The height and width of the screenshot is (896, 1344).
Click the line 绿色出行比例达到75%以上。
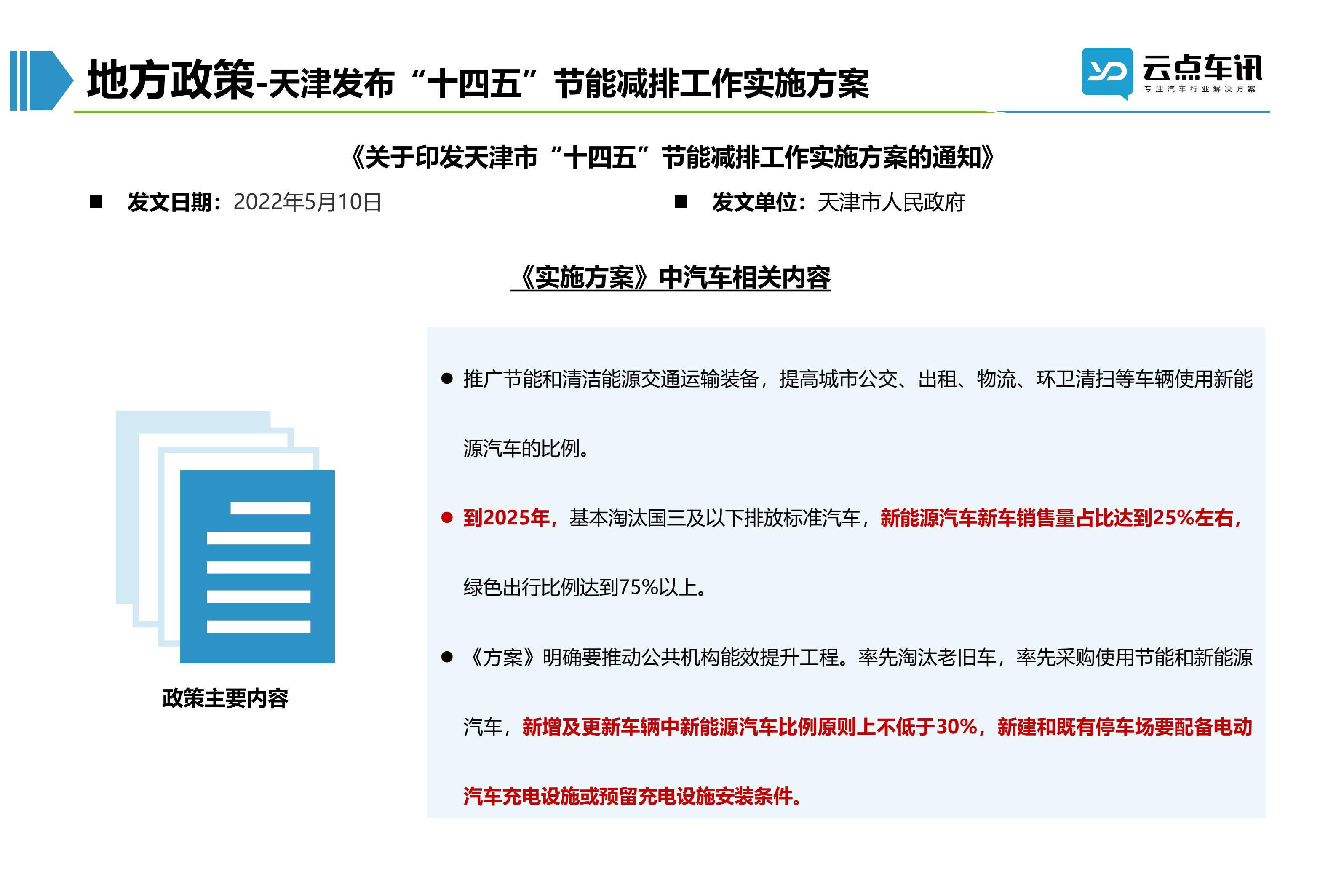pos(585,587)
